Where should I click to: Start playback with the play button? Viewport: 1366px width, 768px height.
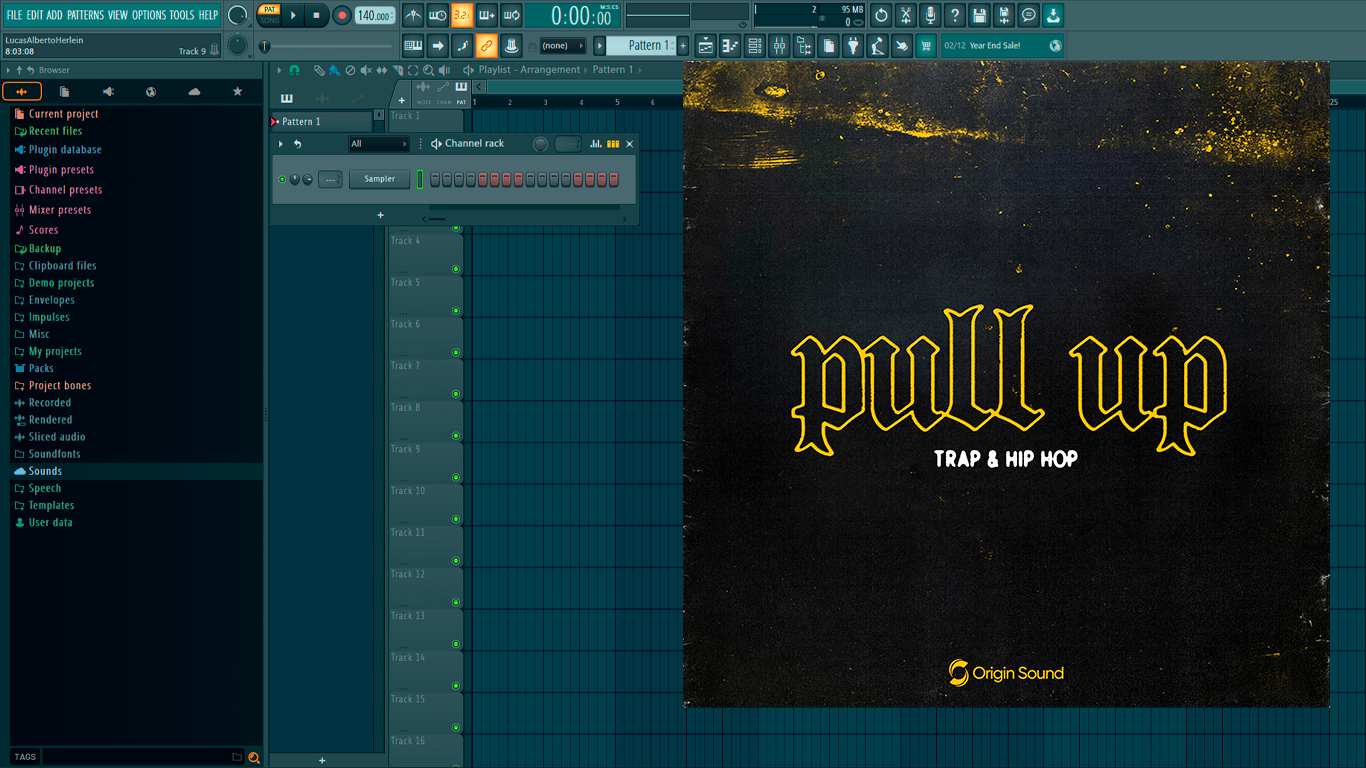point(293,15)
